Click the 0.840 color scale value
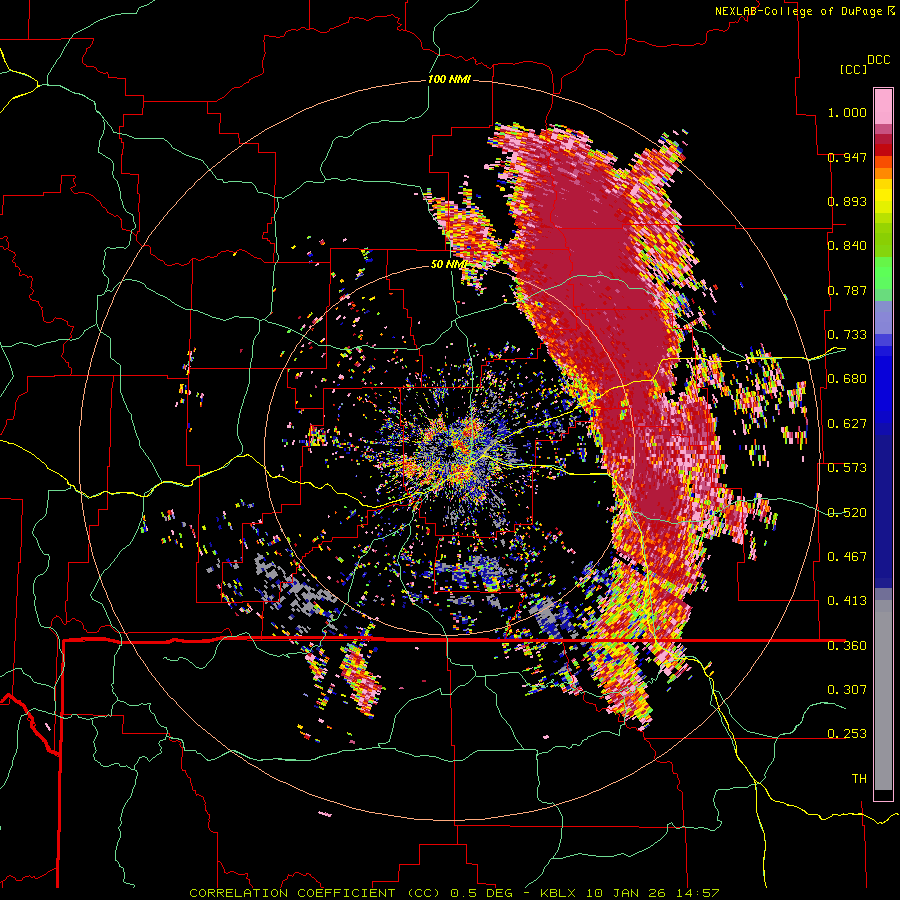Screen dimensions: 900x900 click(847, 246)
